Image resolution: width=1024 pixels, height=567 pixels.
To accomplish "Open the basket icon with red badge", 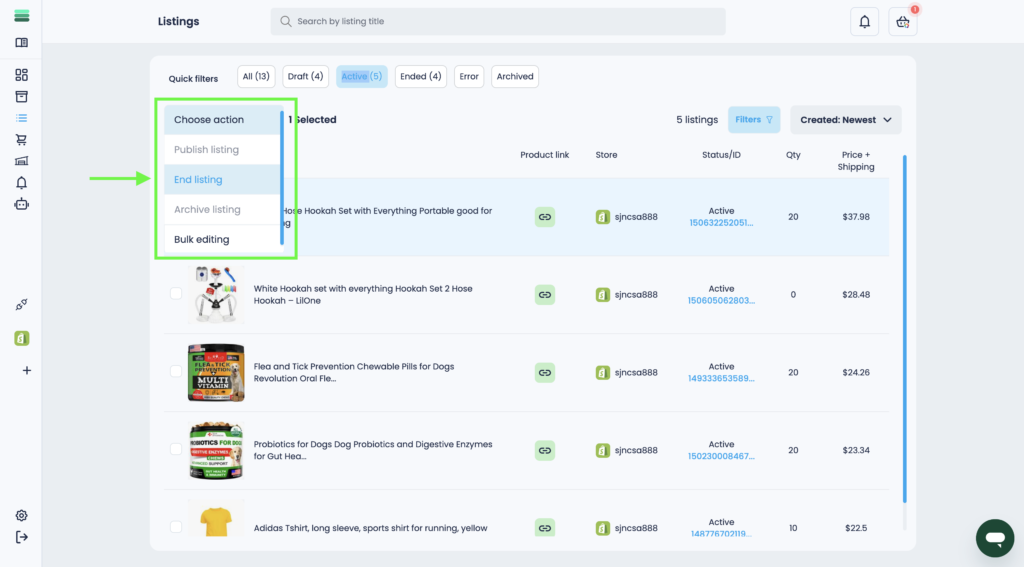I will [x=903, y=22].
